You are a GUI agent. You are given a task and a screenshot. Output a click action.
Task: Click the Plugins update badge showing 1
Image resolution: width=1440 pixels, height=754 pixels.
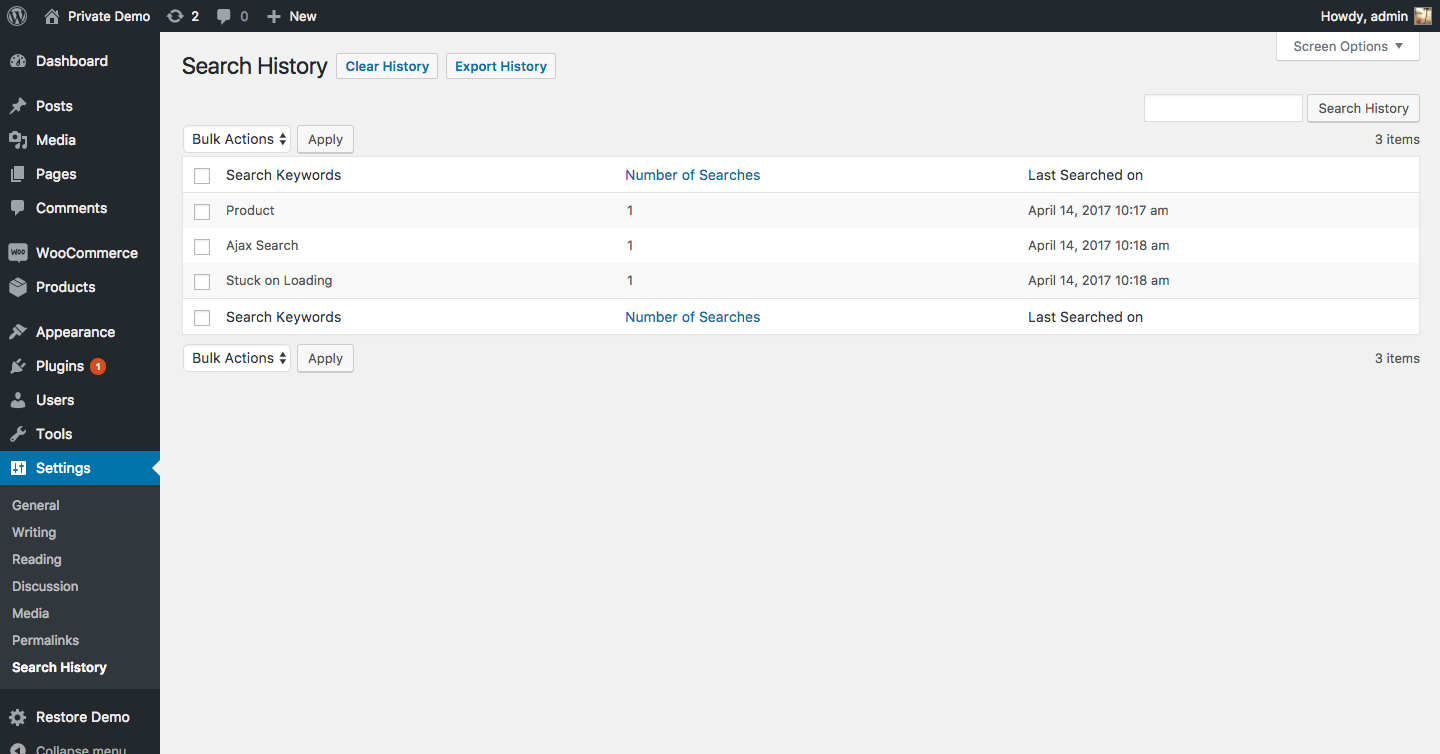(x=98, y=366)
